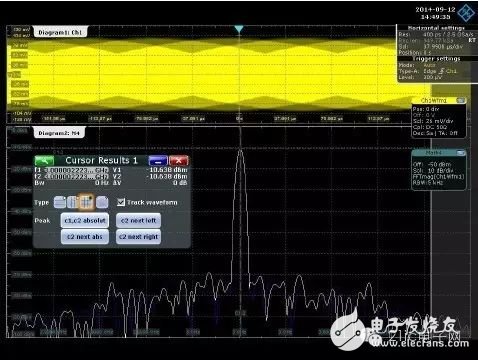Minimize Ch1Wfm1 signal box via its icon

coord(460,100)
